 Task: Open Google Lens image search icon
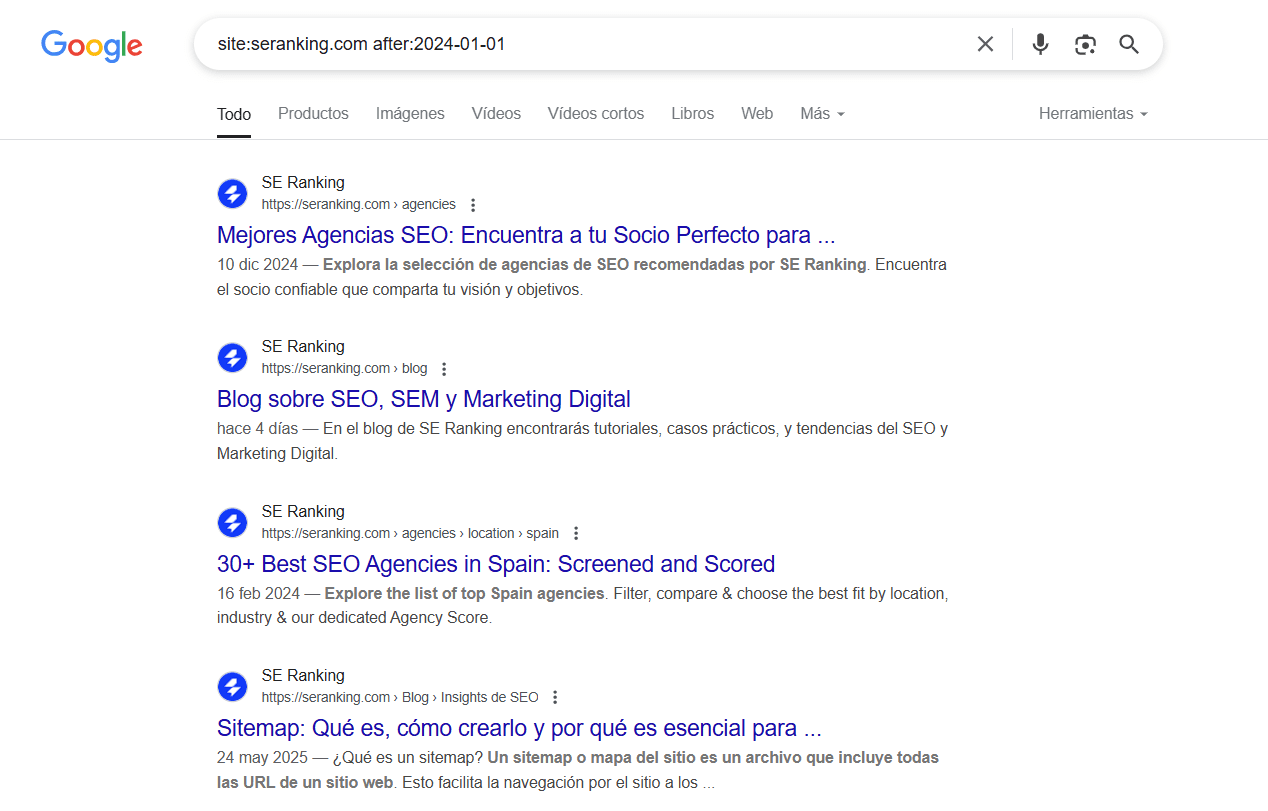tap(1085, 44)
